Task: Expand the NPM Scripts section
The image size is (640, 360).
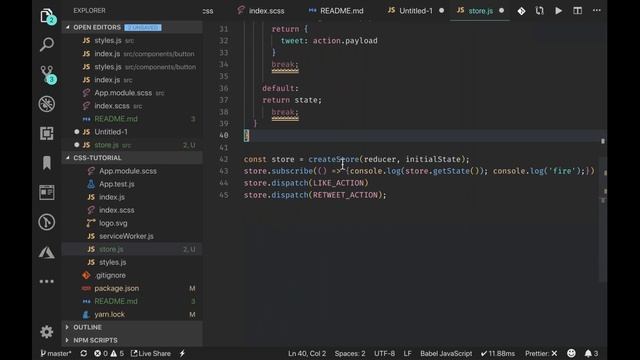Action: point(132,340)
